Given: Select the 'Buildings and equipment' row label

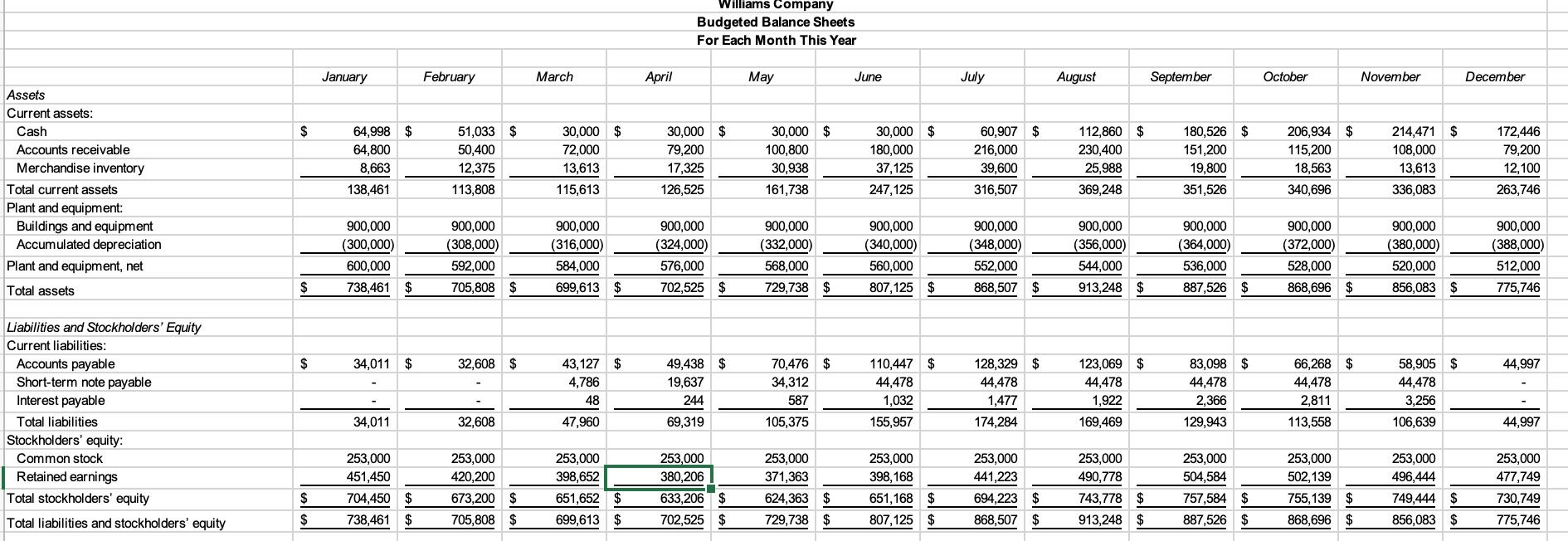Looking at the screenshot, I should point(85,226).
